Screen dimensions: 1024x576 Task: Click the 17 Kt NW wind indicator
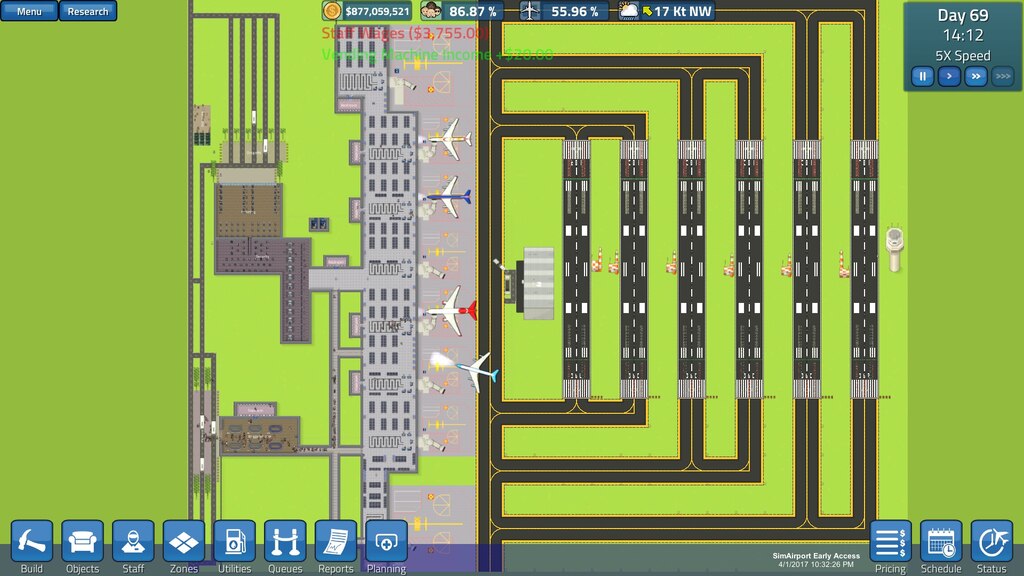pyautogui.click(x=667, y=11)
